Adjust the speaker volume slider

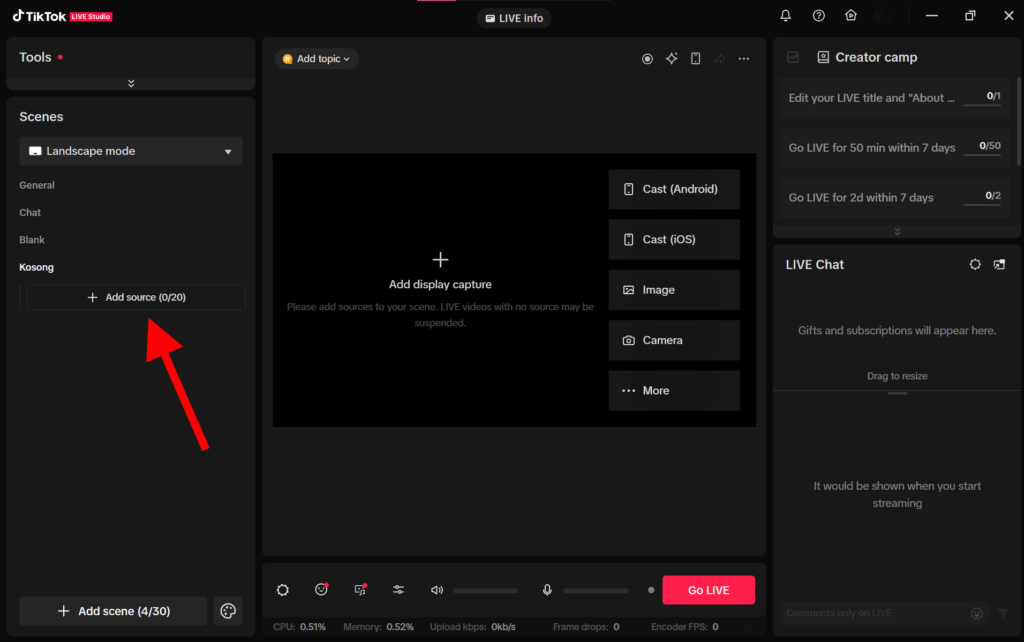click(x=486, y=591)
